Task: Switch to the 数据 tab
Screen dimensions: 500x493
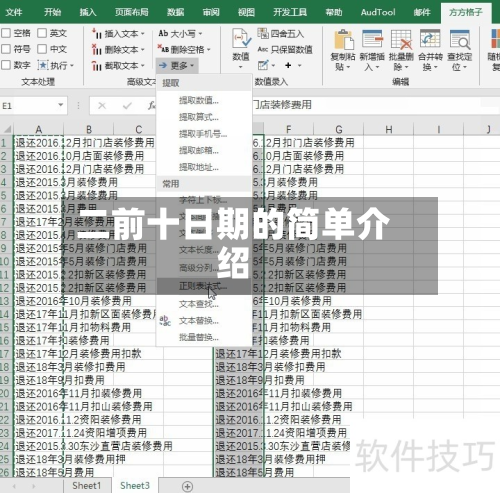Action: 176,12
